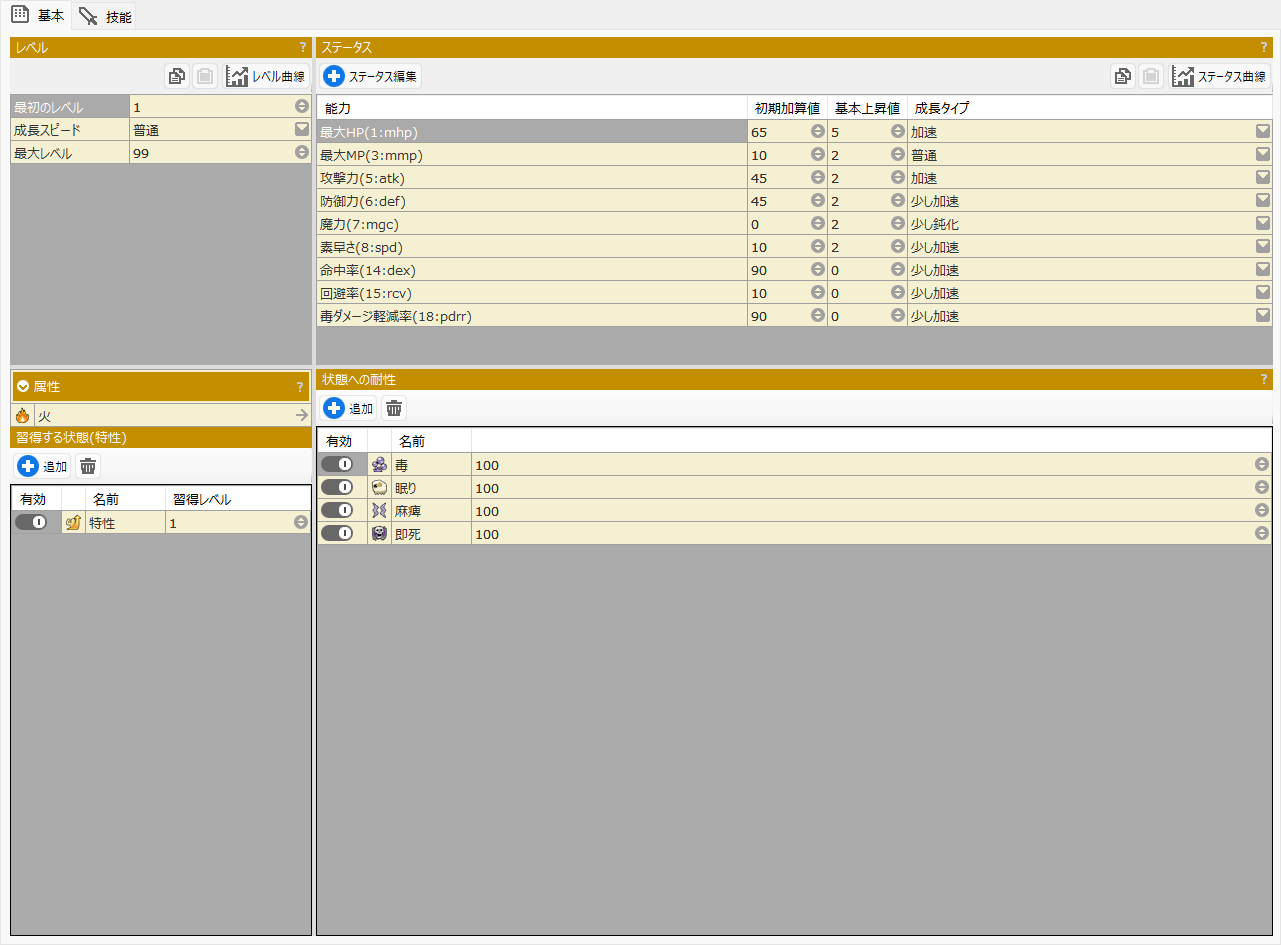The image size is (1281, 945).
Task: Click the help icon in レベル header
Action: tap(302, 47)
